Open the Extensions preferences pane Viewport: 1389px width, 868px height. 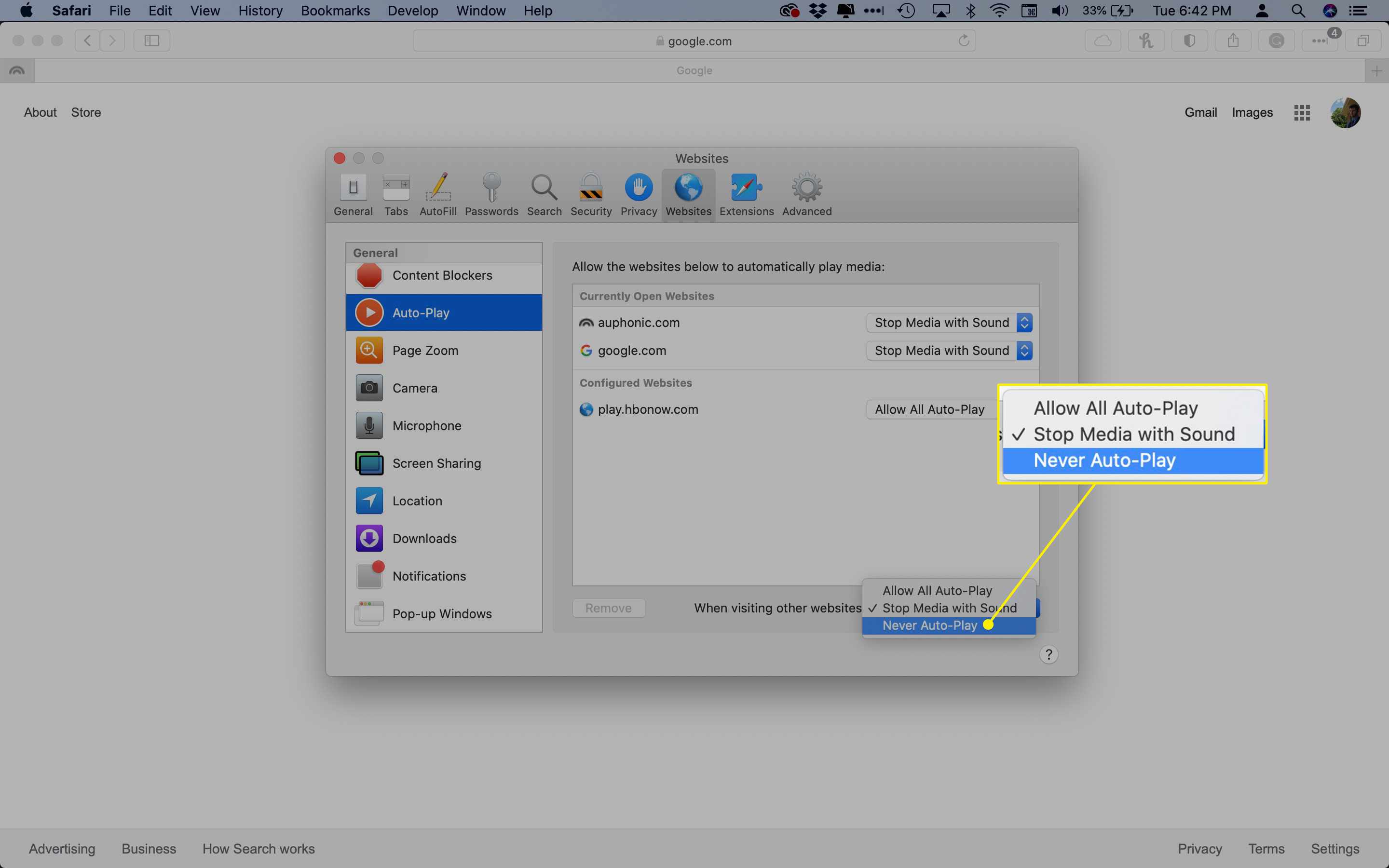[746, 195]
